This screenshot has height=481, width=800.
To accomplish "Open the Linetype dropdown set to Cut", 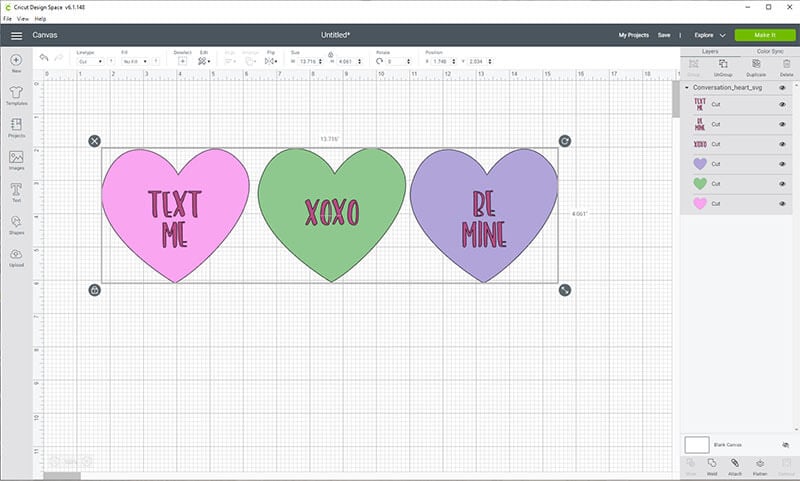I will (89, 61).
